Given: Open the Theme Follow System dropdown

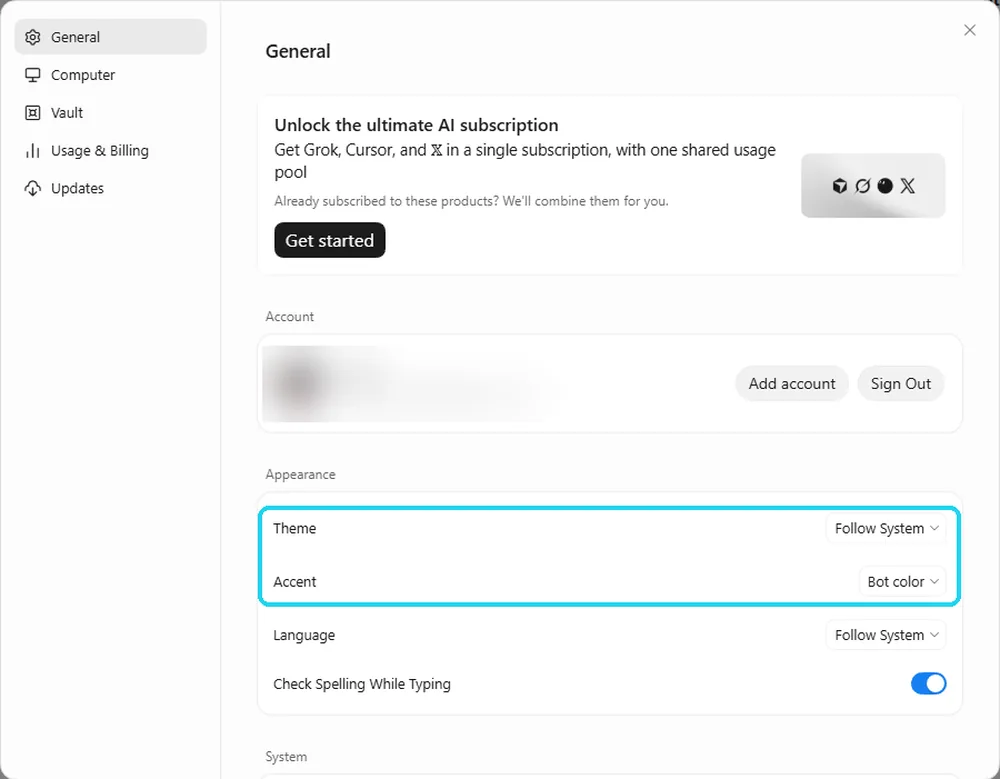Looking at the screenshot, I should 886,528.
